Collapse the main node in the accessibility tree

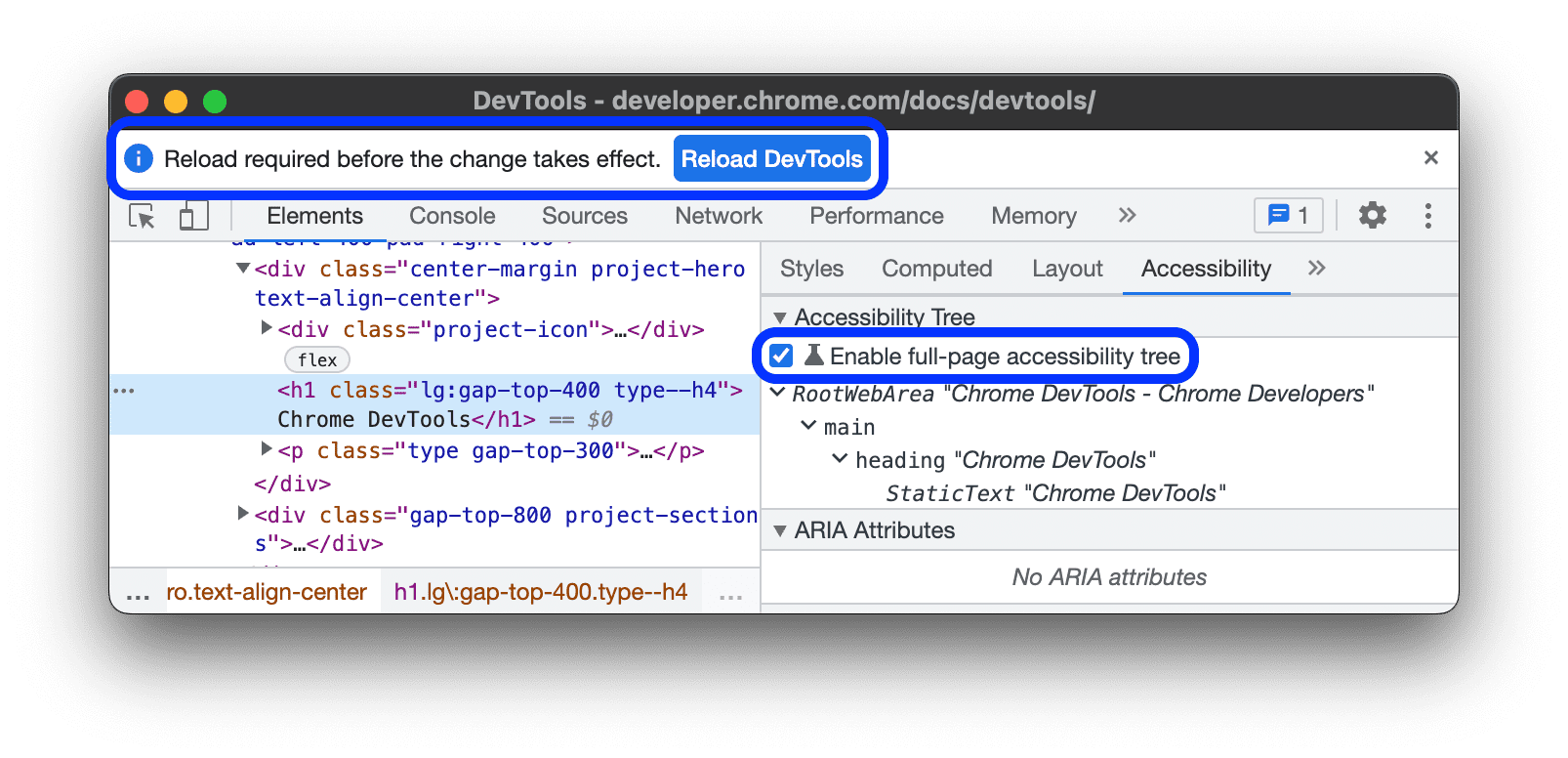tap(808, 426)
